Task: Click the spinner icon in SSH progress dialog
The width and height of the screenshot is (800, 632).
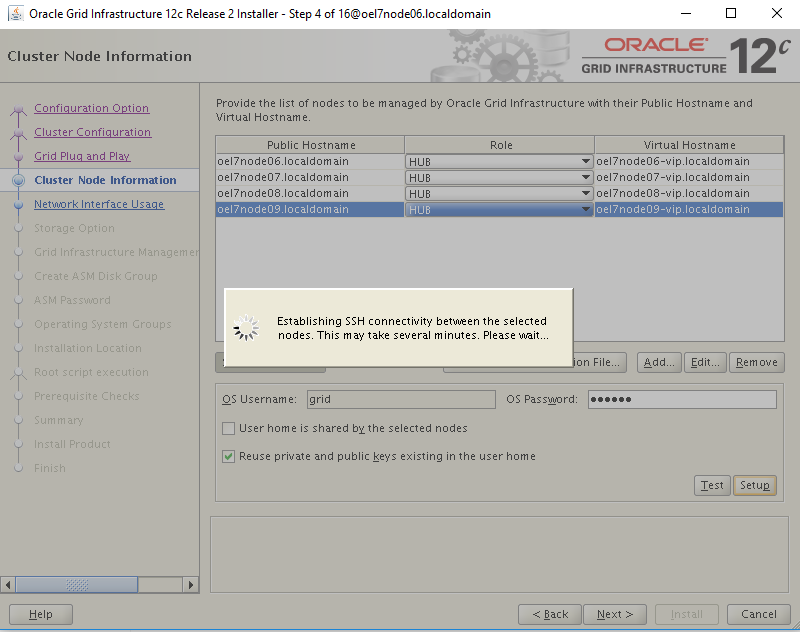Action: [245, 328]
